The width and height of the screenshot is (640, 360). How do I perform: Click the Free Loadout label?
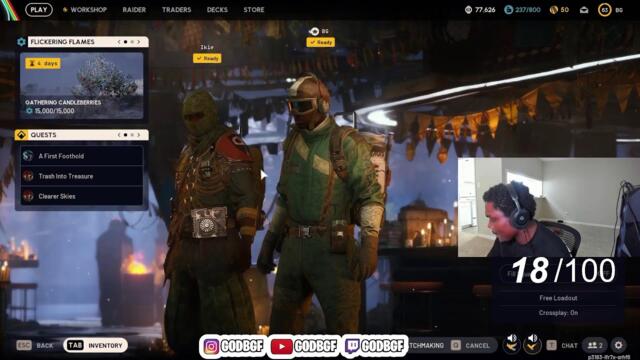click(x=558, y=298)
